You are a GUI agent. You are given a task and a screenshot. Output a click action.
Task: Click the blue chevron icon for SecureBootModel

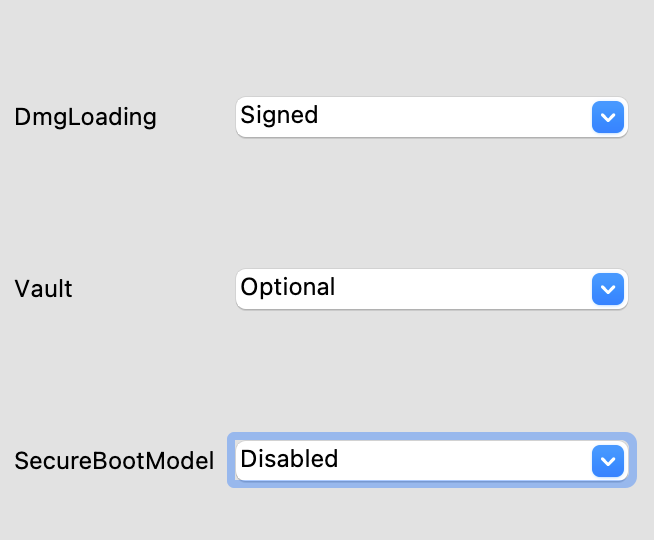click(x=607, y=461)
